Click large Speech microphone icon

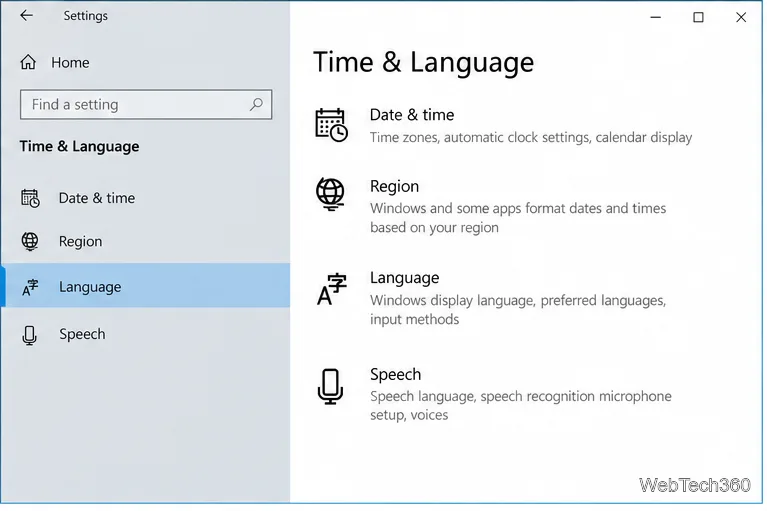pyautogui.click(x=330, y=387)
